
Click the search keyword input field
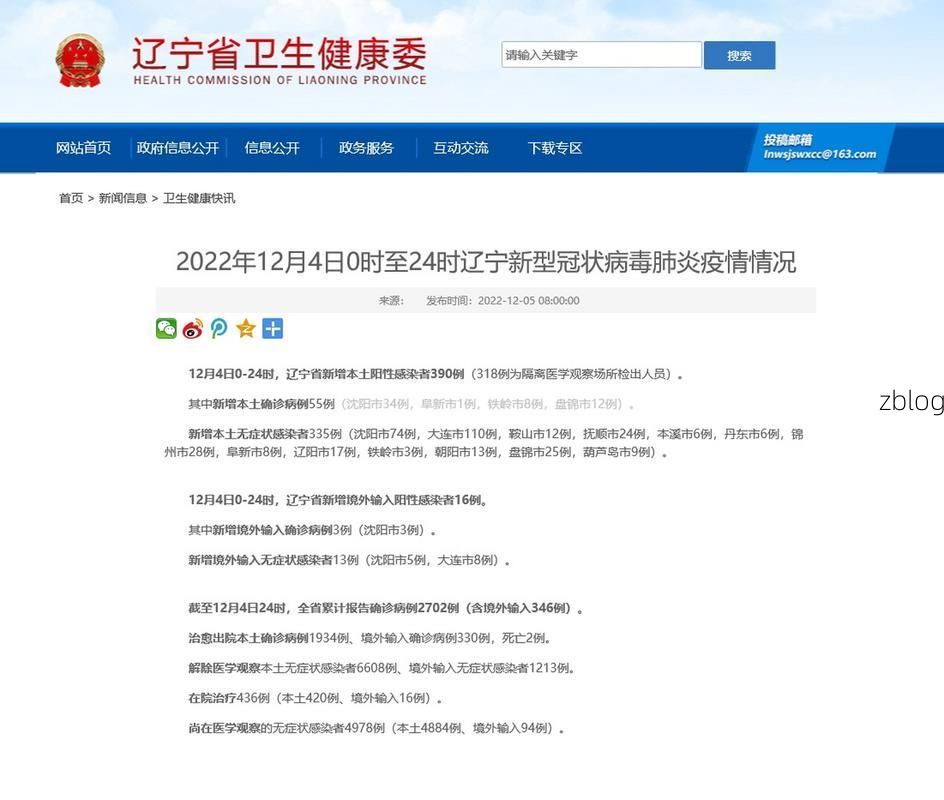(x=601, y=54)
